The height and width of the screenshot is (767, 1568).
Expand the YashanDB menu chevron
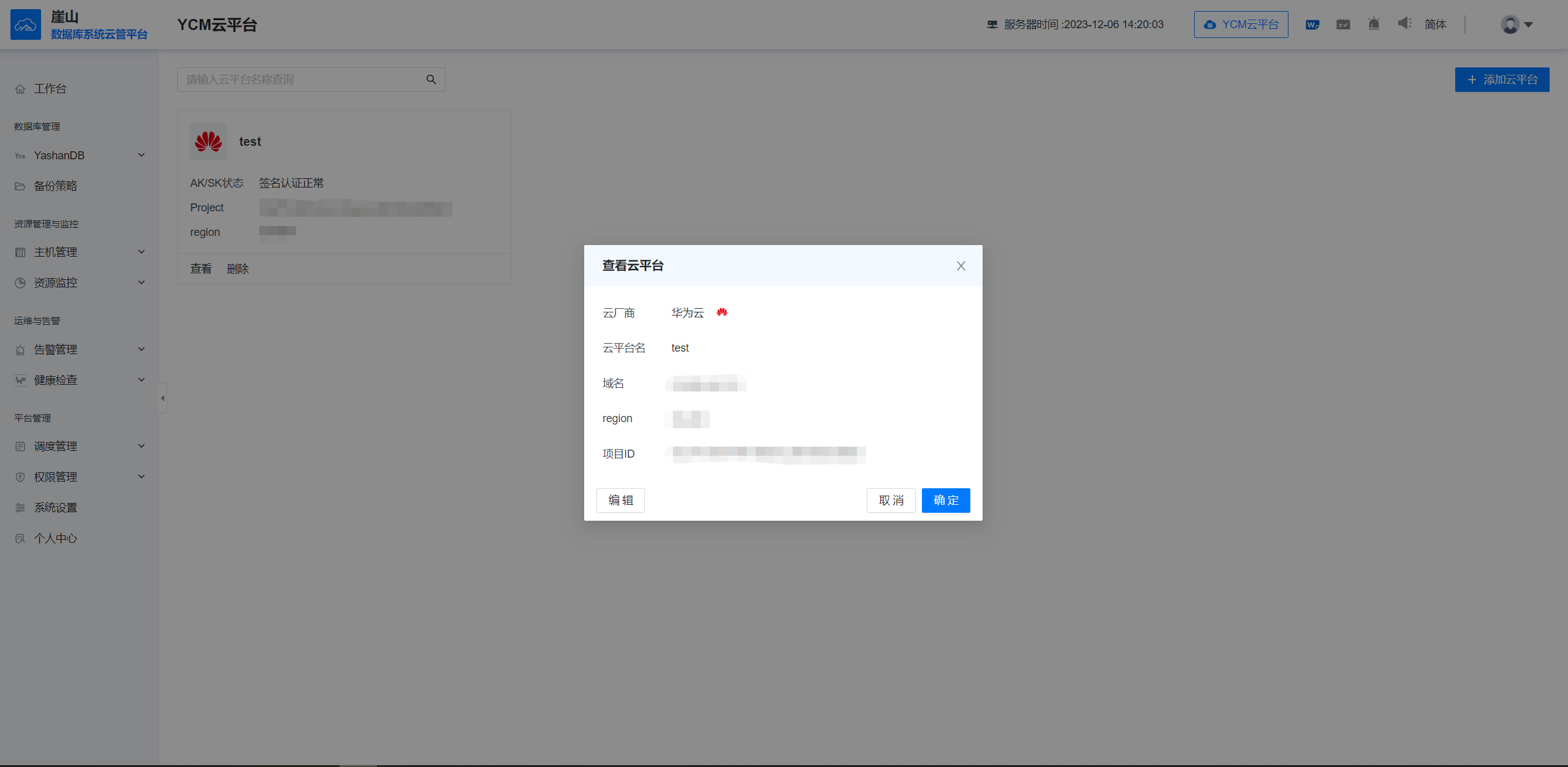(x=142, y=155)
